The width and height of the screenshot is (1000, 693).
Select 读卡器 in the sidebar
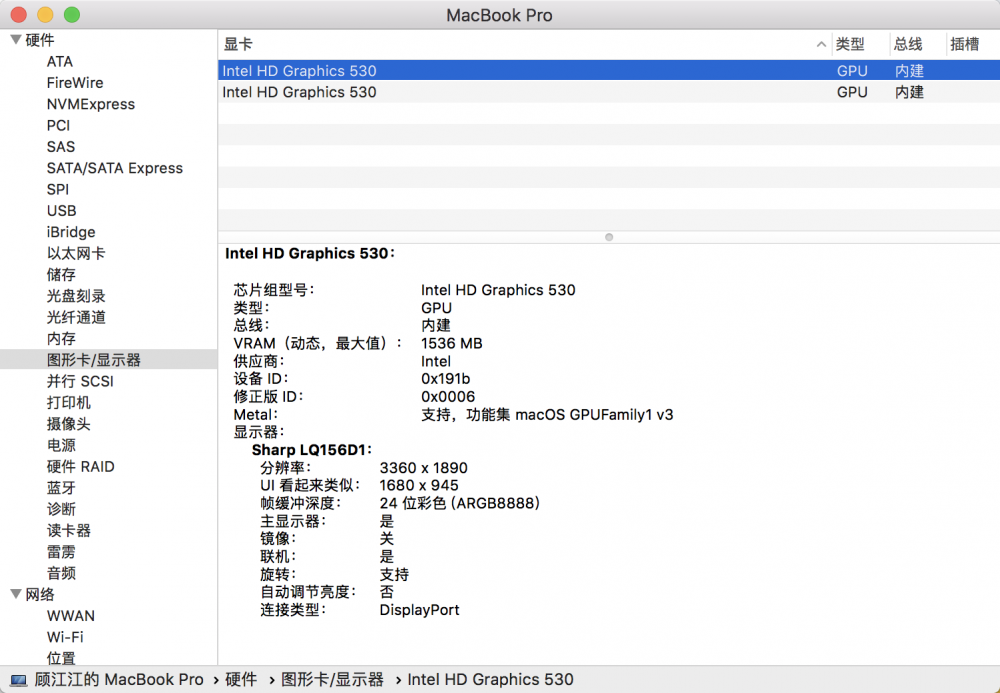tap(68, 530)
